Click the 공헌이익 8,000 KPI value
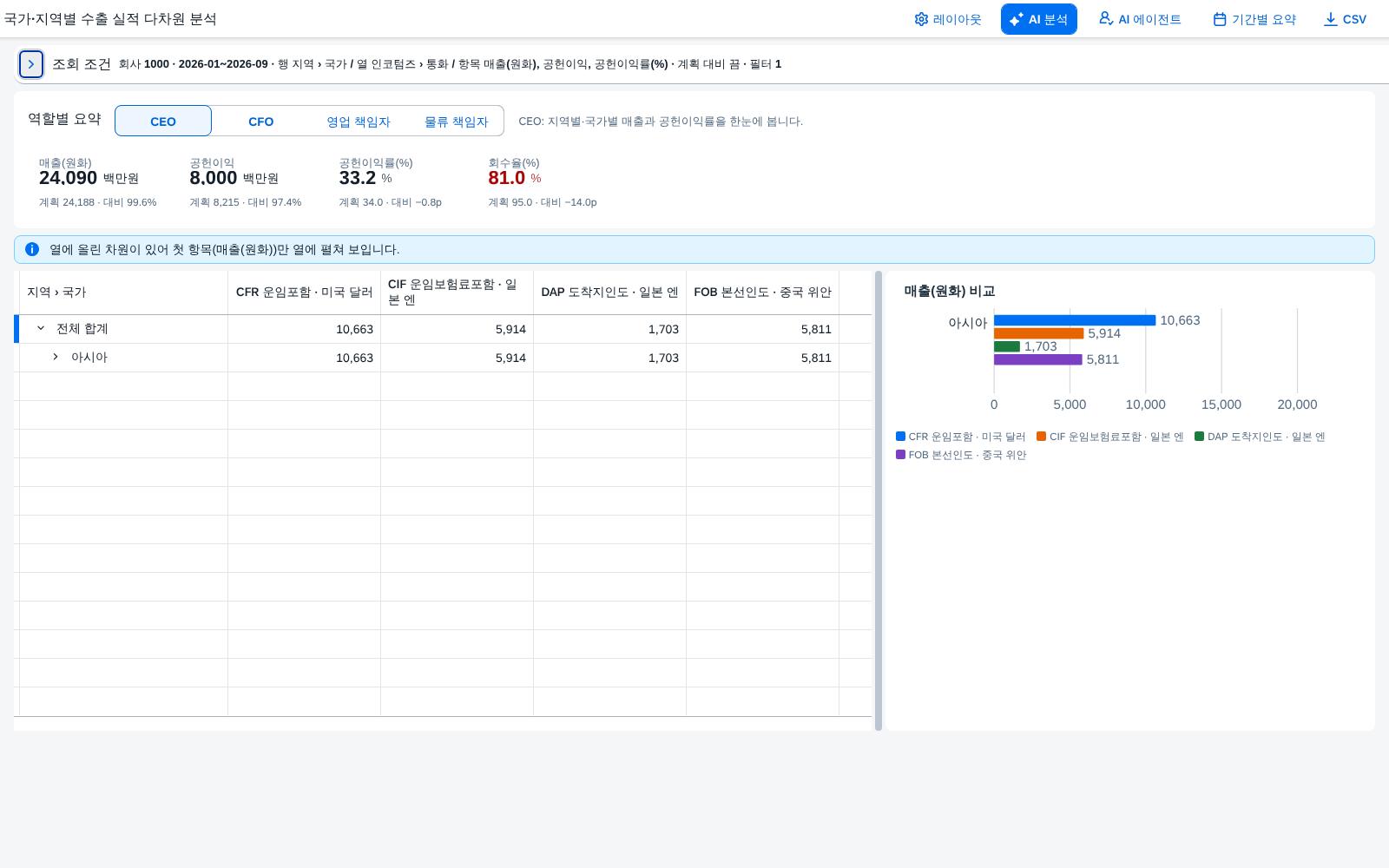The width and height of the screenshot is (1389, 868). tap(214, 178)
